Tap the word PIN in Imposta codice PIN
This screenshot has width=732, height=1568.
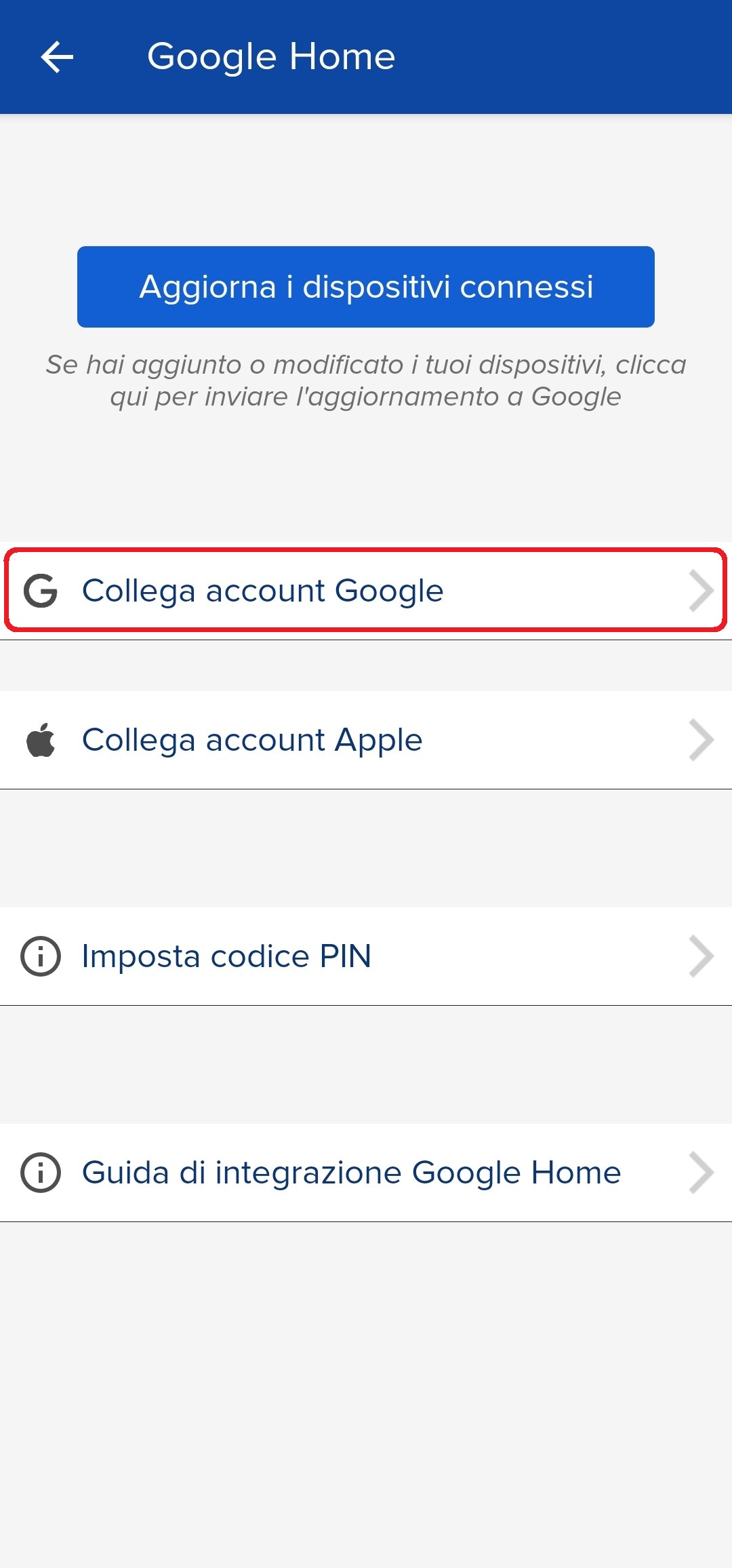345,956
